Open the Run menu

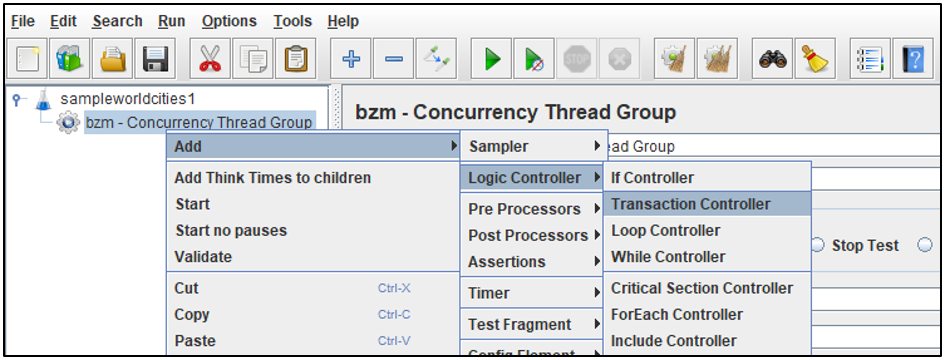pos(172,21)
